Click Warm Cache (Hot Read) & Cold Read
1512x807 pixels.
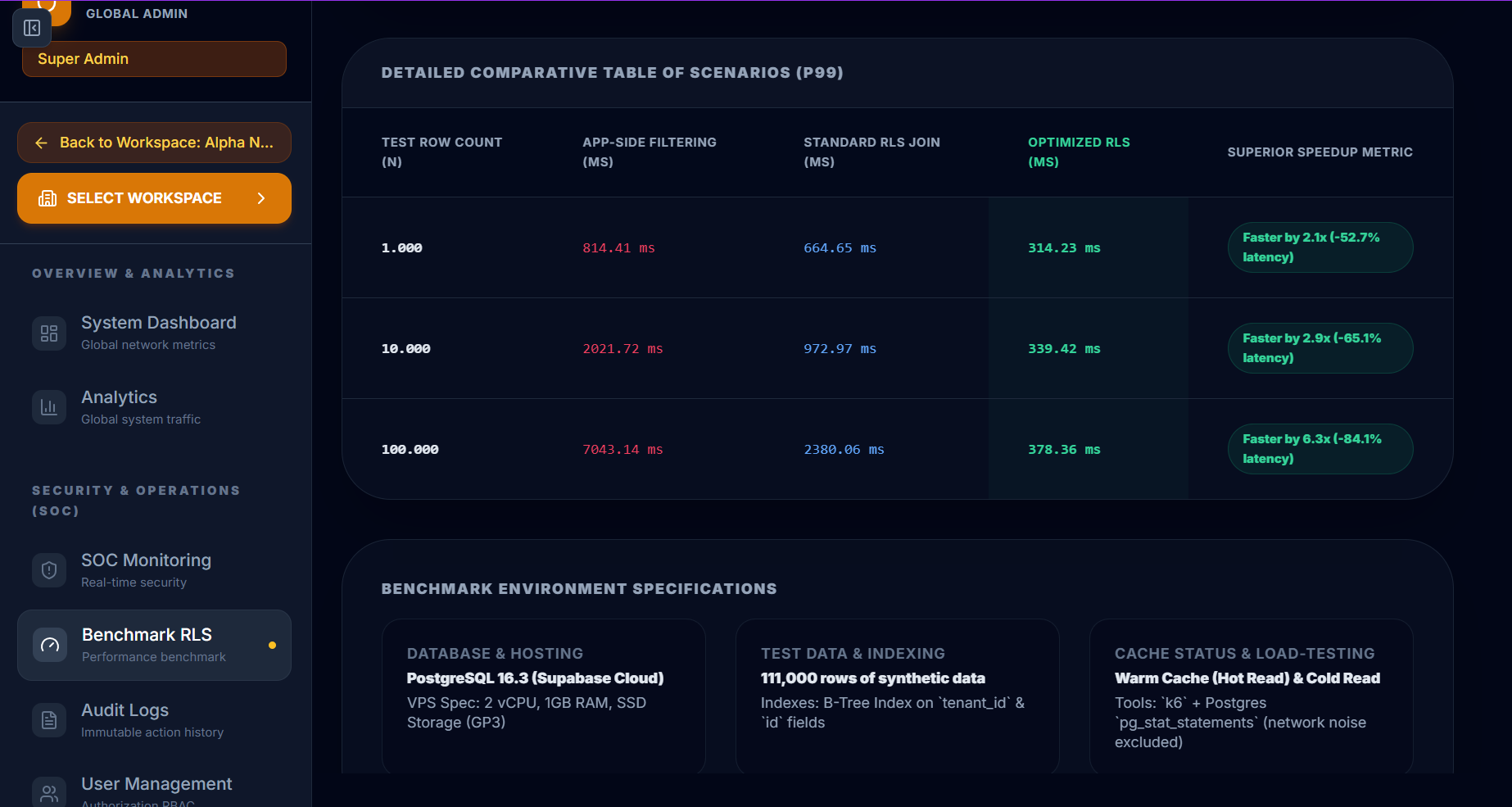pyautogui.click(x=1247, y=678)
